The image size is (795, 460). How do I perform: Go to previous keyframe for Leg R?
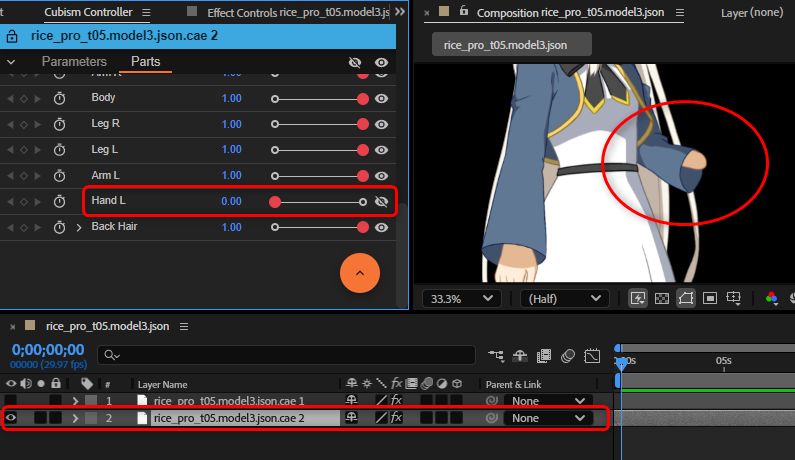coord(10,125)
